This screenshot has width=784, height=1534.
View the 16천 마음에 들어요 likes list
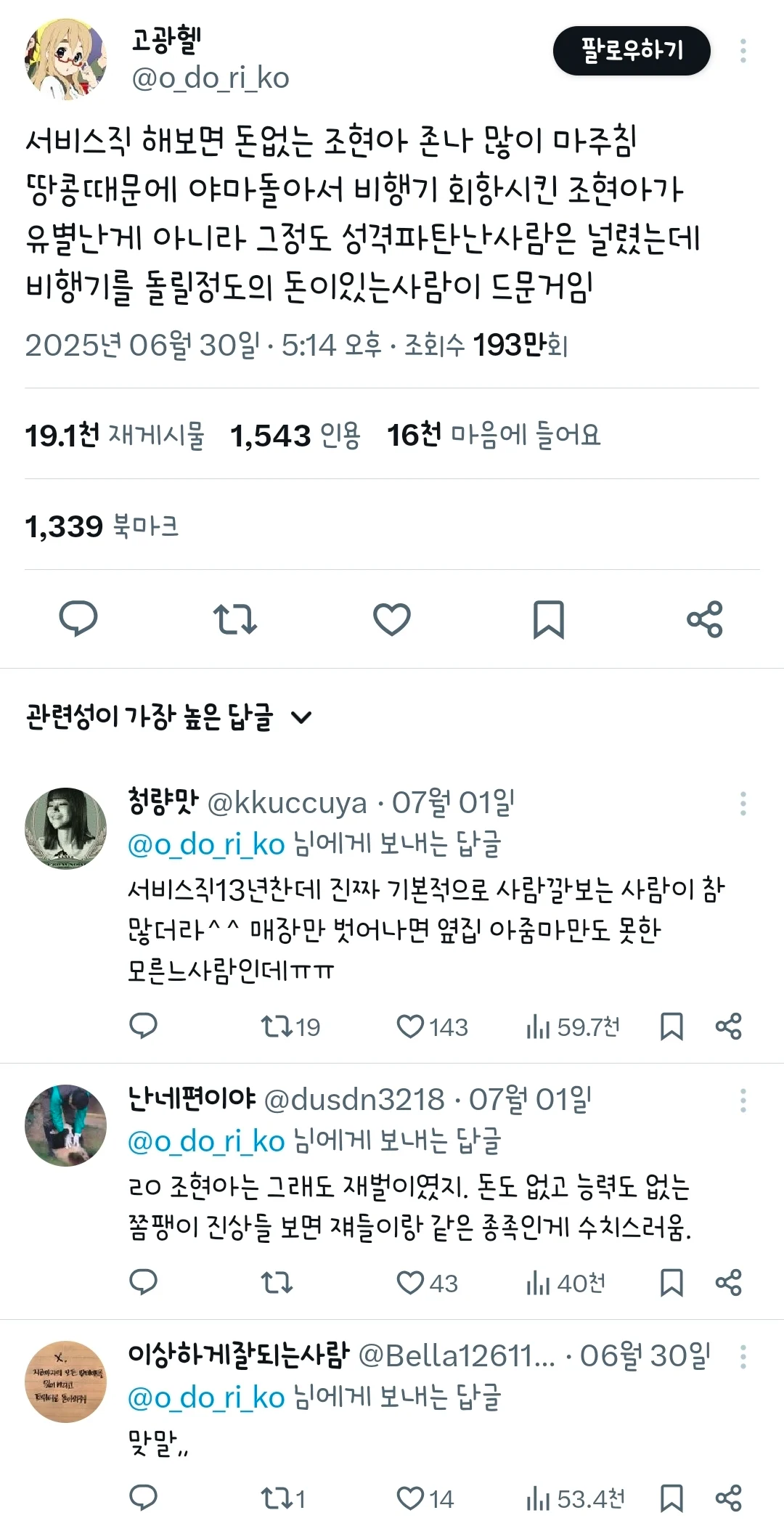pyautogui.click(x=494, y=436)
